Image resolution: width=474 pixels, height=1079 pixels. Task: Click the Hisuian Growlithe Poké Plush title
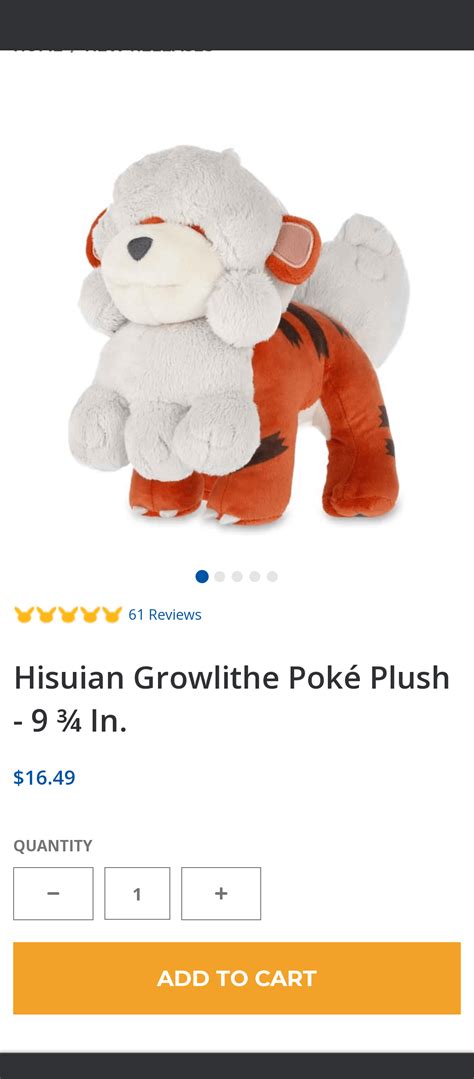click(232, 700)
